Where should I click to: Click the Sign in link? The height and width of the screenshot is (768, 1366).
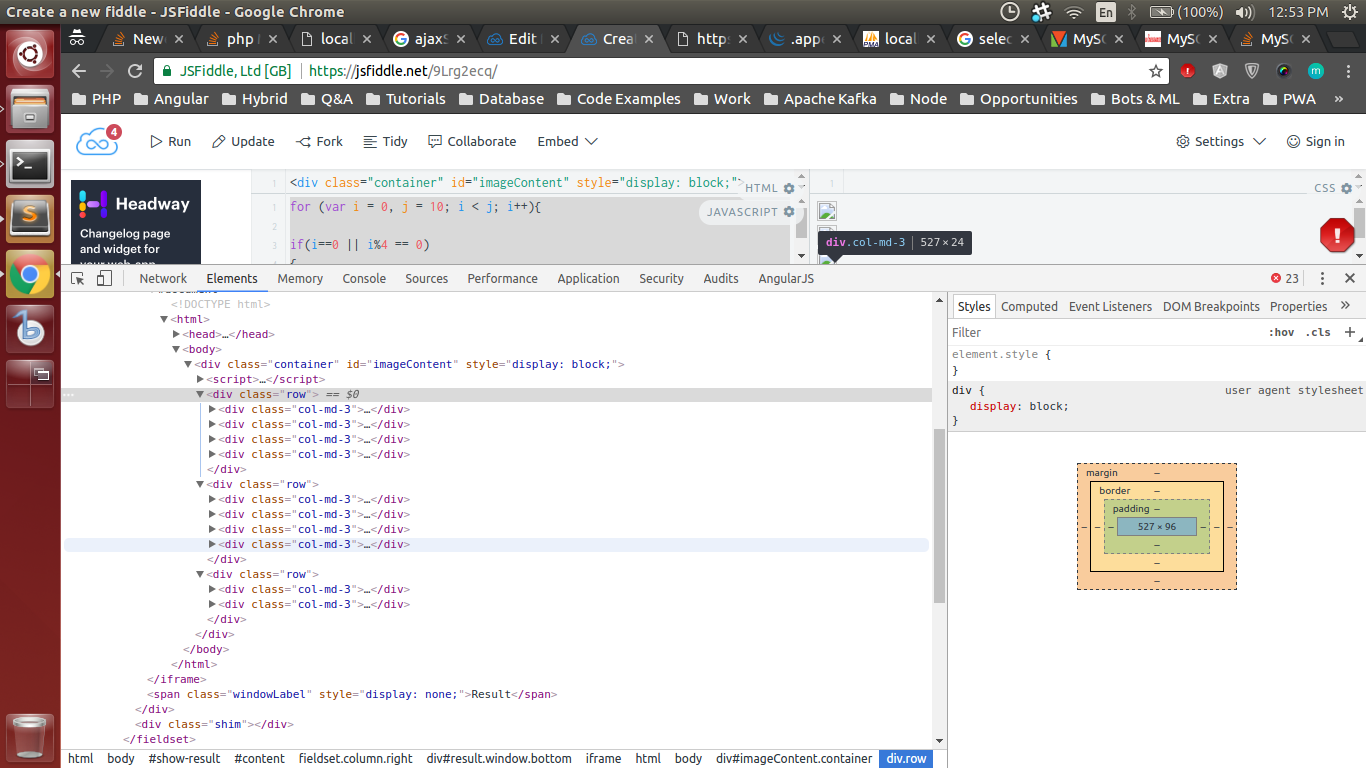click(1315, 141)
